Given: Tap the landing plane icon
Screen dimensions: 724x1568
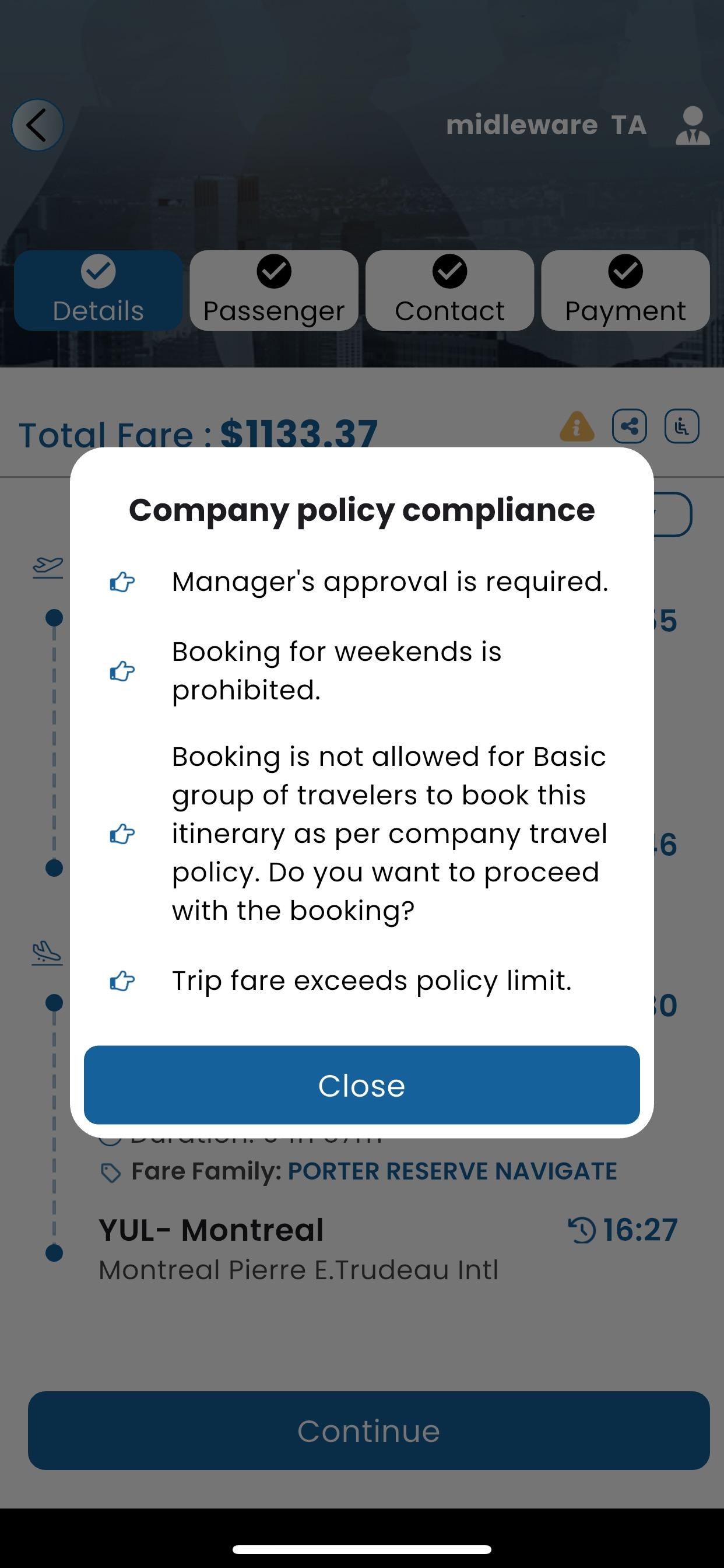Looking at the screenshot, I should tap(47, 953).
